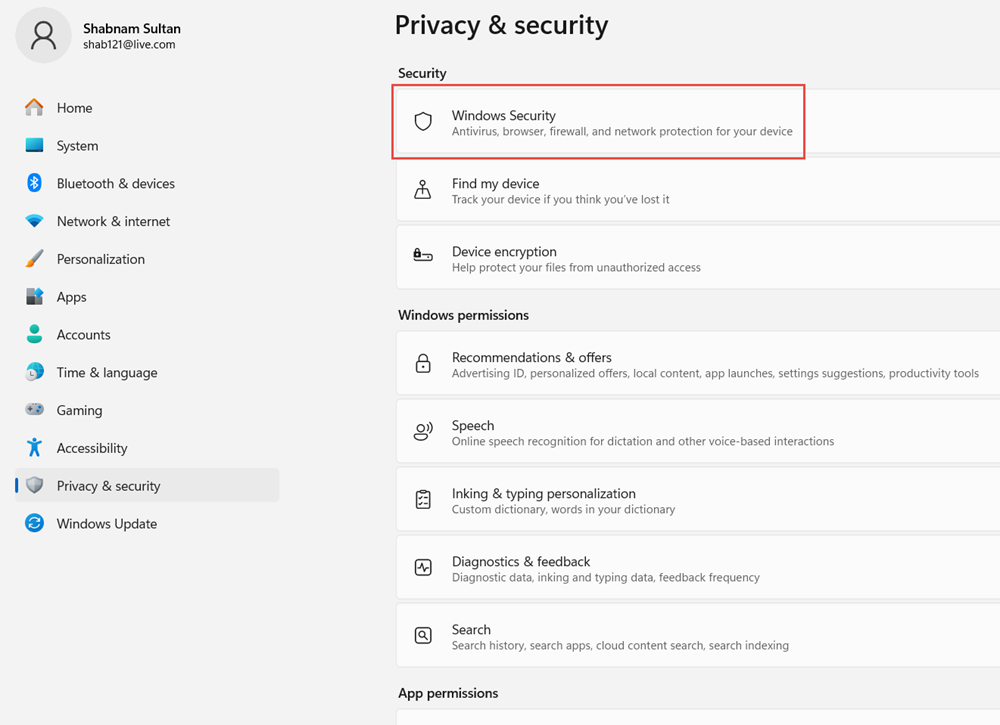The height and width of the screenshot is (725, 1000).
Task: Open Gaming settings
Action: [147, 410]
